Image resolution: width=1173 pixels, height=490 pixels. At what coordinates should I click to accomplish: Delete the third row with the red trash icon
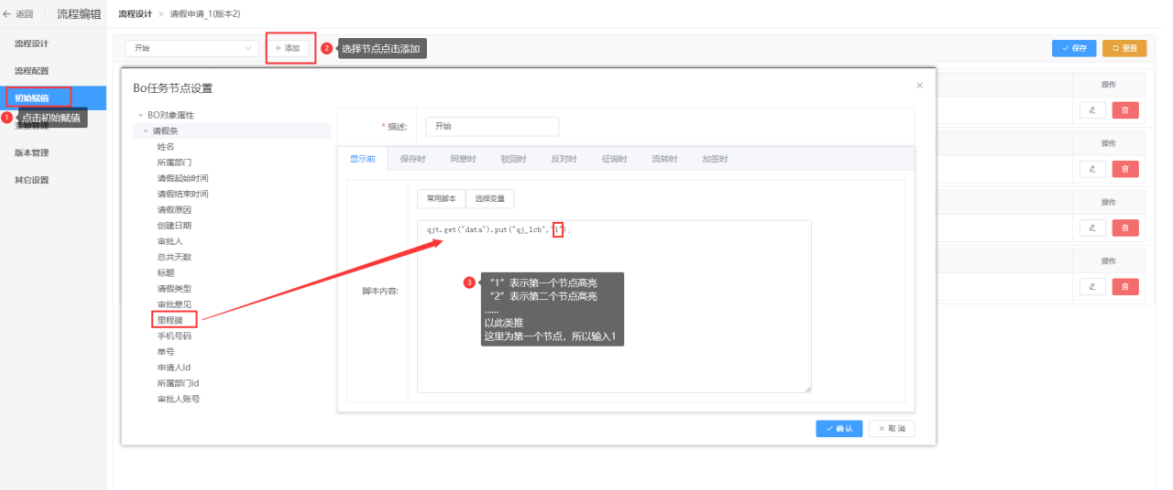[x=1125, y=227]
